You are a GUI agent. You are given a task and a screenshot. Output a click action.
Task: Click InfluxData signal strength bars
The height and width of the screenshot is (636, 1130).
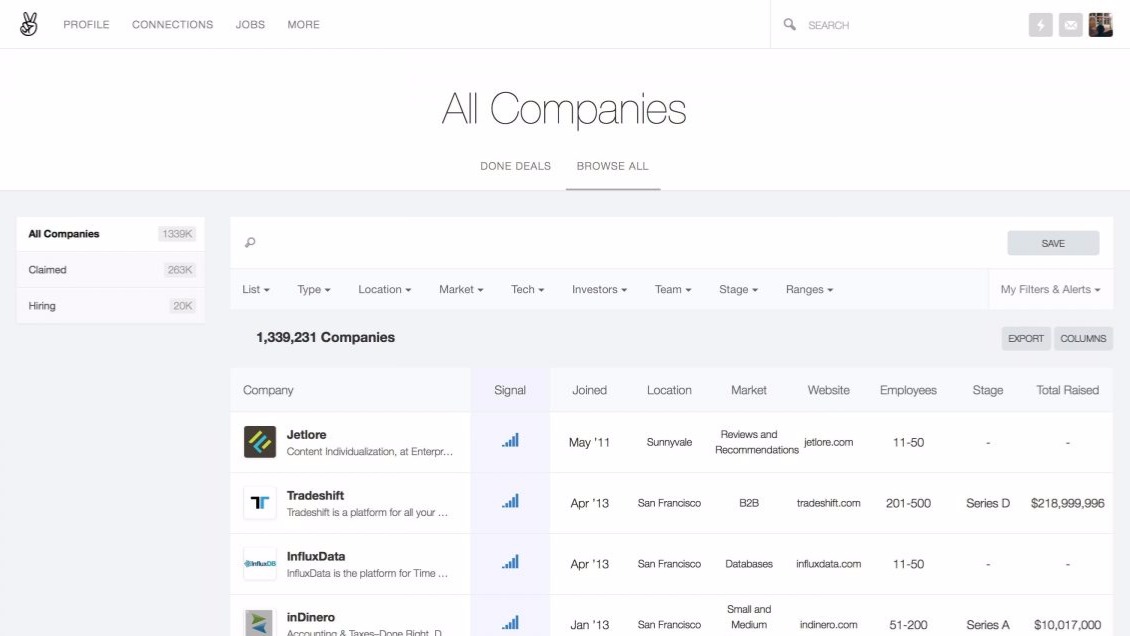pyautogui.click(x=510, y=562)
